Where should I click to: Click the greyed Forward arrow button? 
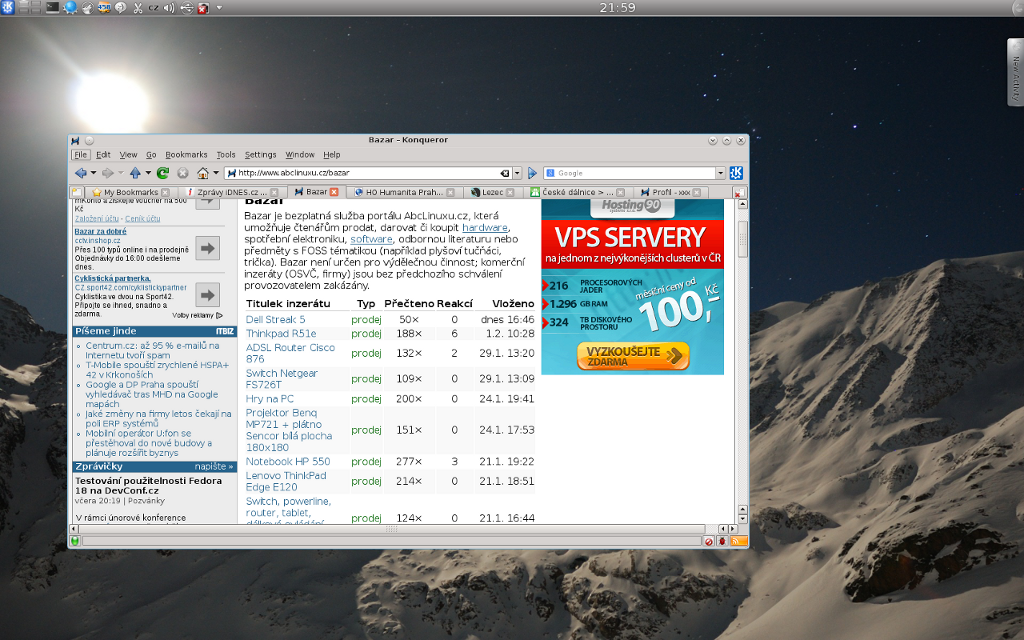pyautogui.click(x=108, y=173)
